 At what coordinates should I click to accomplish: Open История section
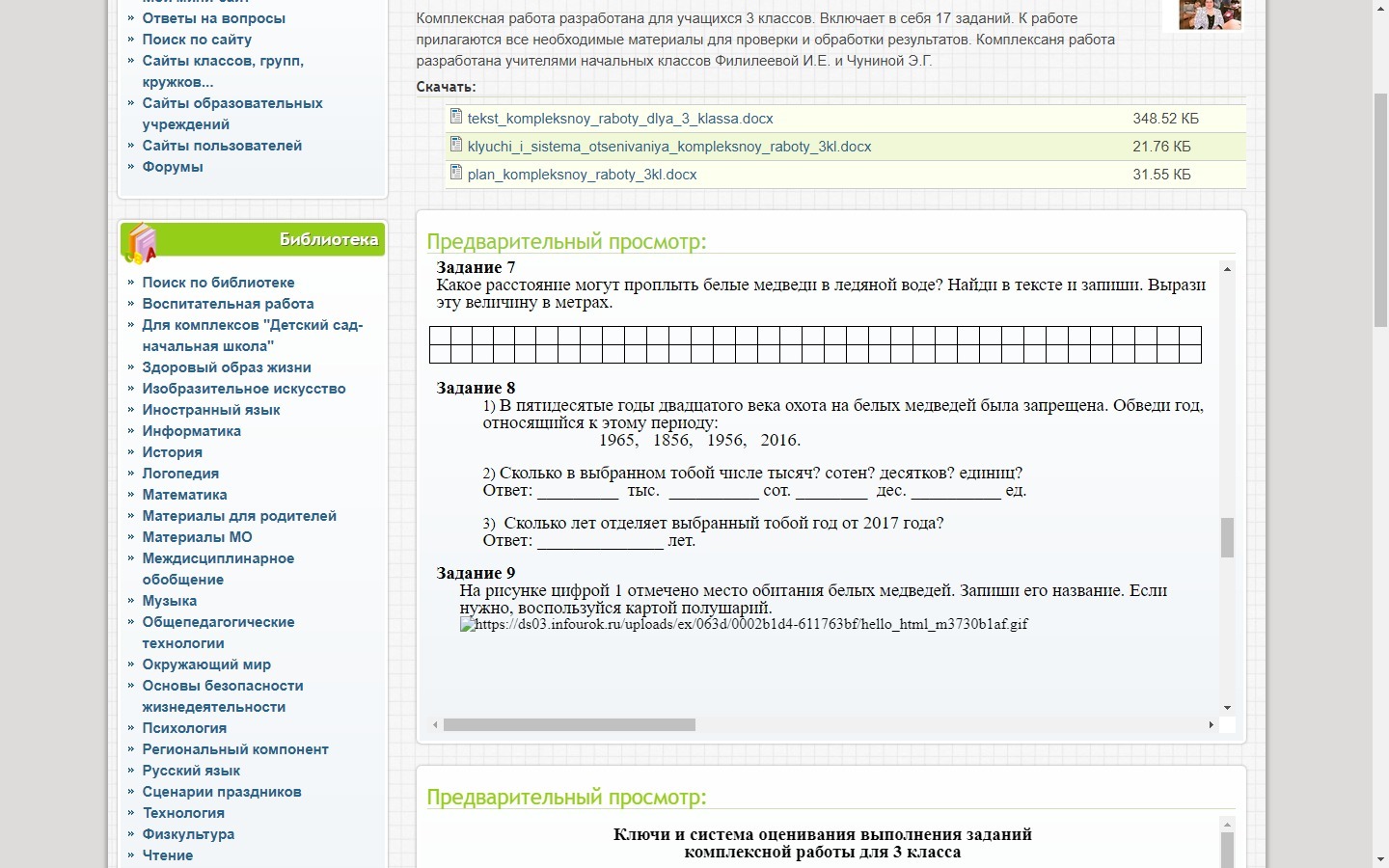(x=173, y=452)
